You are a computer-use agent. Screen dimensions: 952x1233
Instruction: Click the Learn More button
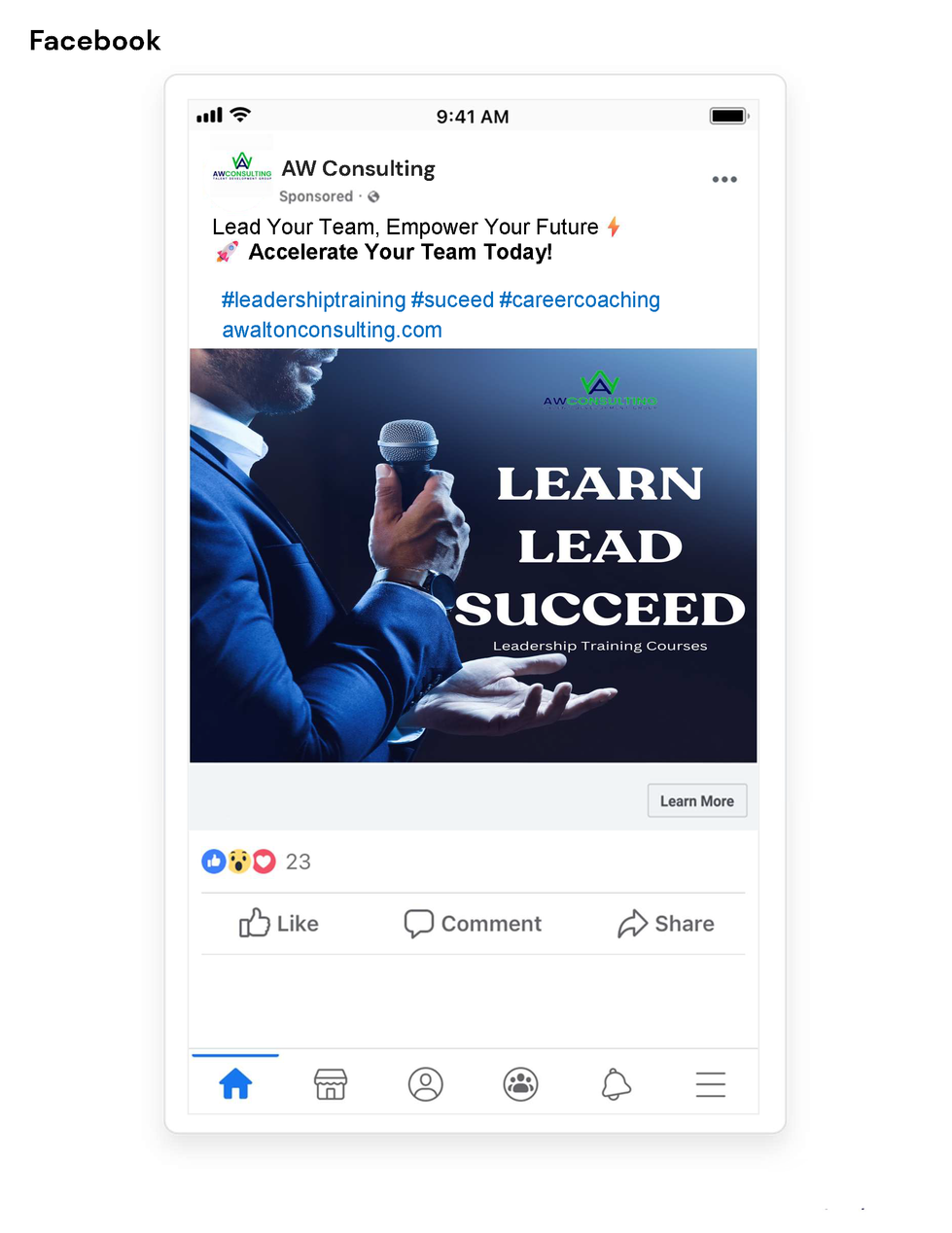click(697, 800)
